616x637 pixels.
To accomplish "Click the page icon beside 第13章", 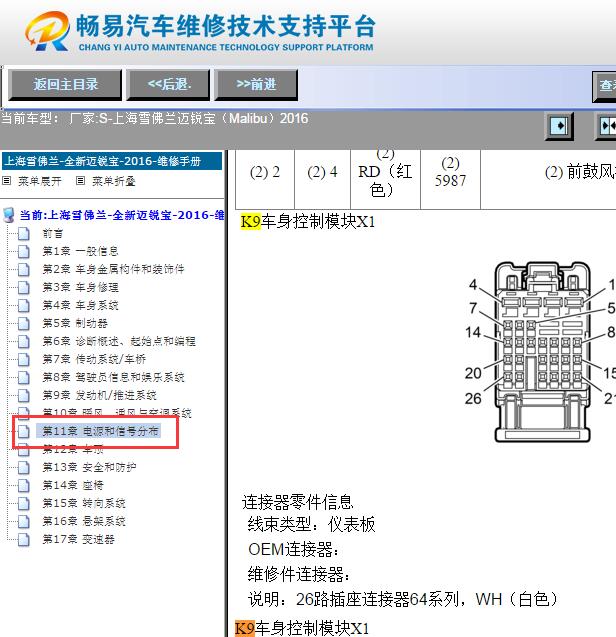I will 24,467.
